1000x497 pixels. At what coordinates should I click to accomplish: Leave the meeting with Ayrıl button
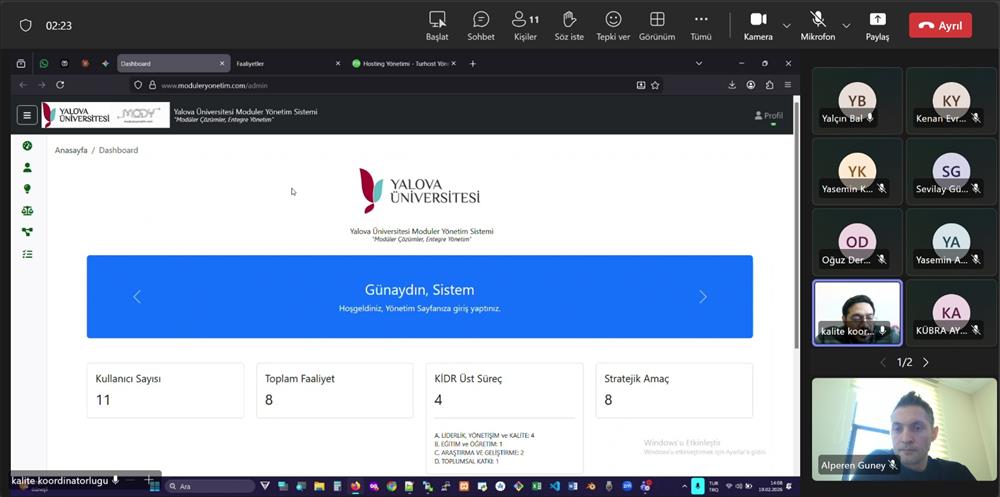939,26
